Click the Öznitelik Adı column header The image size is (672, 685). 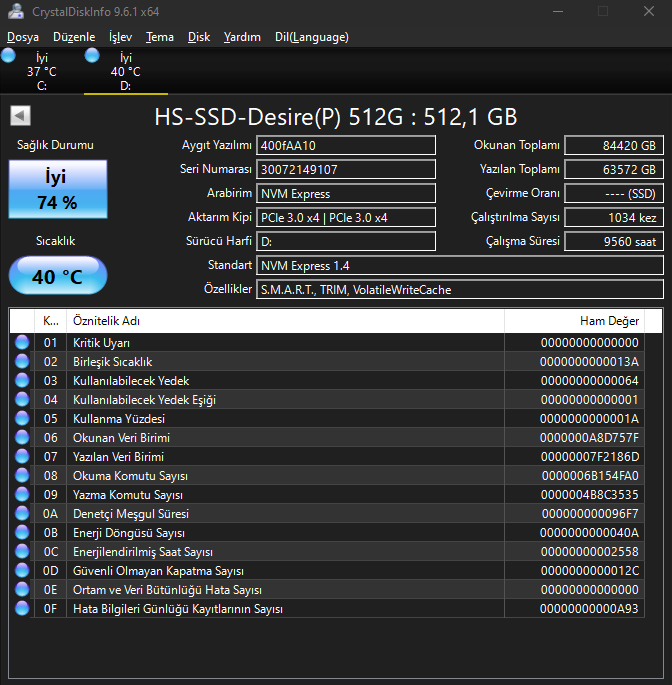[284, 321]
